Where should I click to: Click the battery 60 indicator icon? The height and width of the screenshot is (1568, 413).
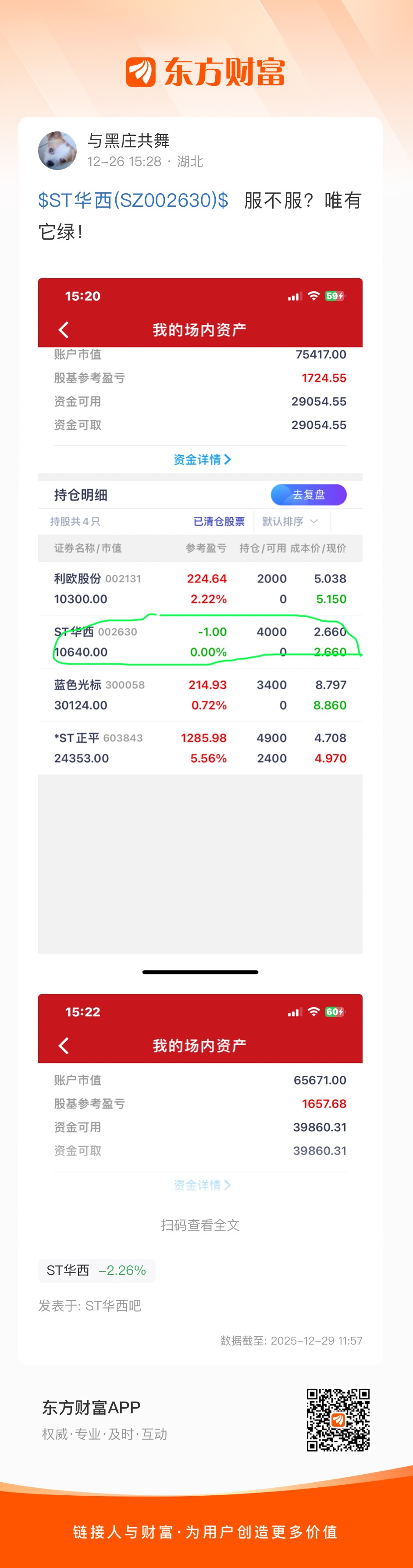(x=335, y=1012)
